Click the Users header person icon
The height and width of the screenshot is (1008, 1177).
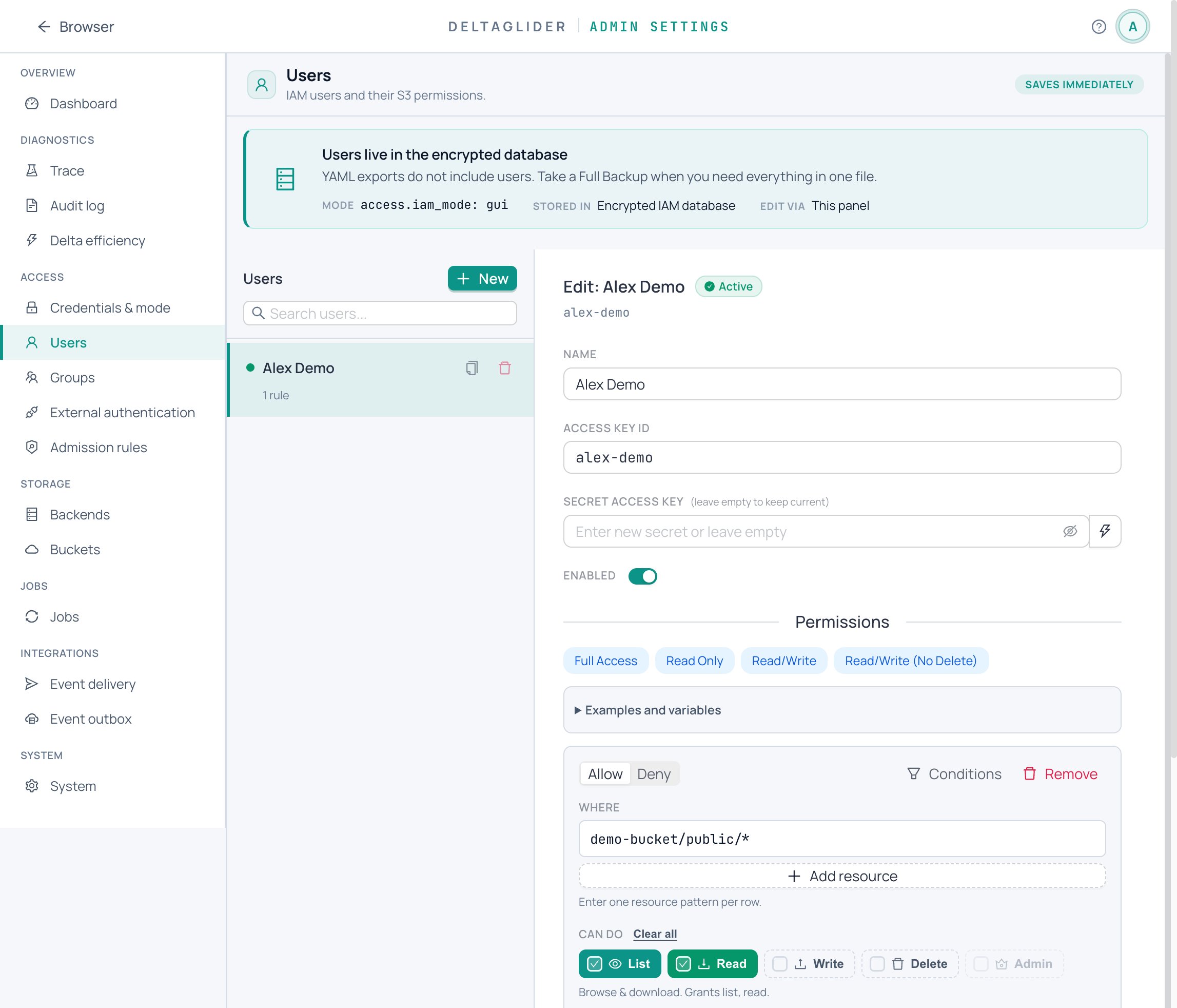[262, 85]
